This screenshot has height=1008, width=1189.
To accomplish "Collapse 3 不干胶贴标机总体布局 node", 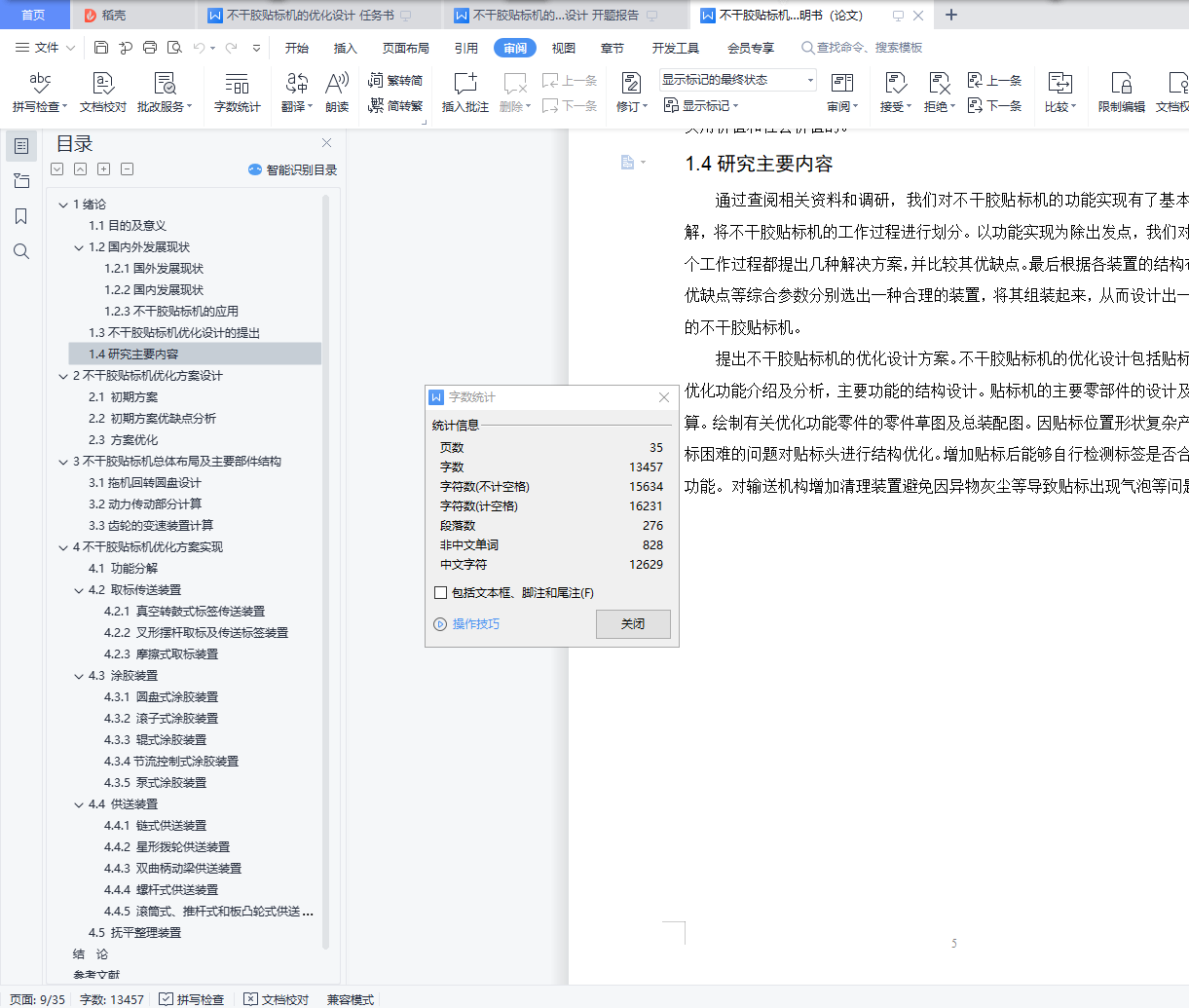I will [x=63, y=462].
